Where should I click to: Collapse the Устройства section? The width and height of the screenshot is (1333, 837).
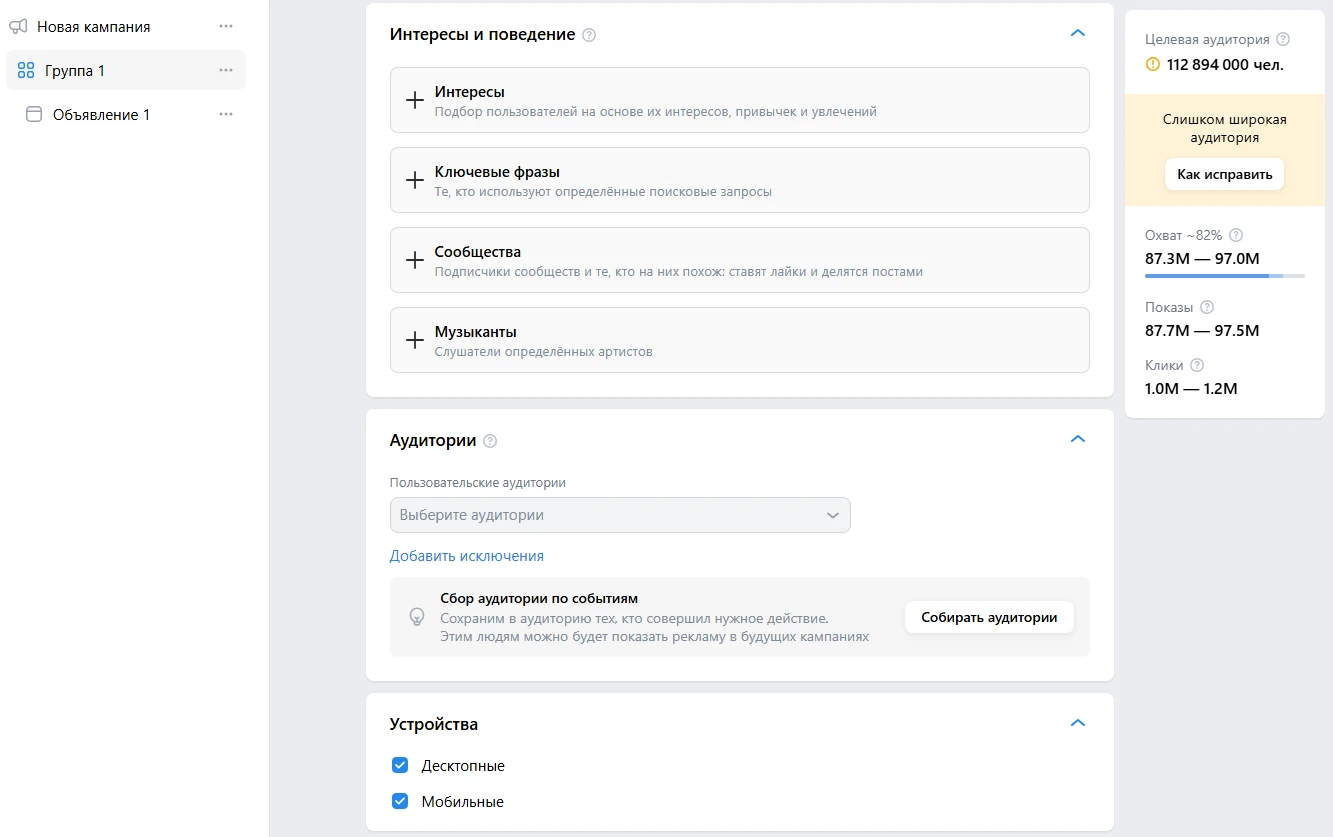pos(1077,723)
